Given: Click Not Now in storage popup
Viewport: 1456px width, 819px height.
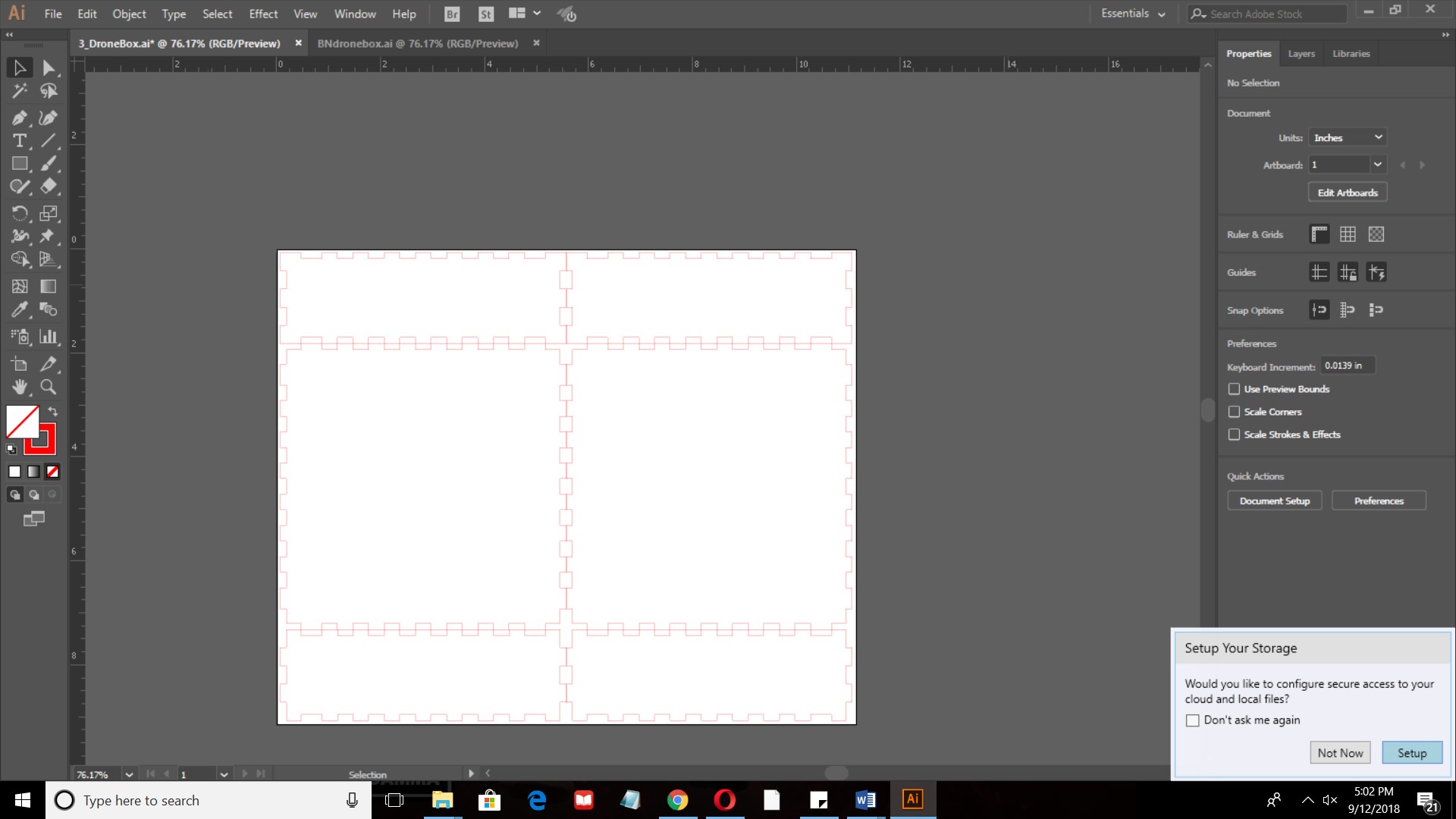Looking at the screenshot, I should click(x=1340, y=753).
